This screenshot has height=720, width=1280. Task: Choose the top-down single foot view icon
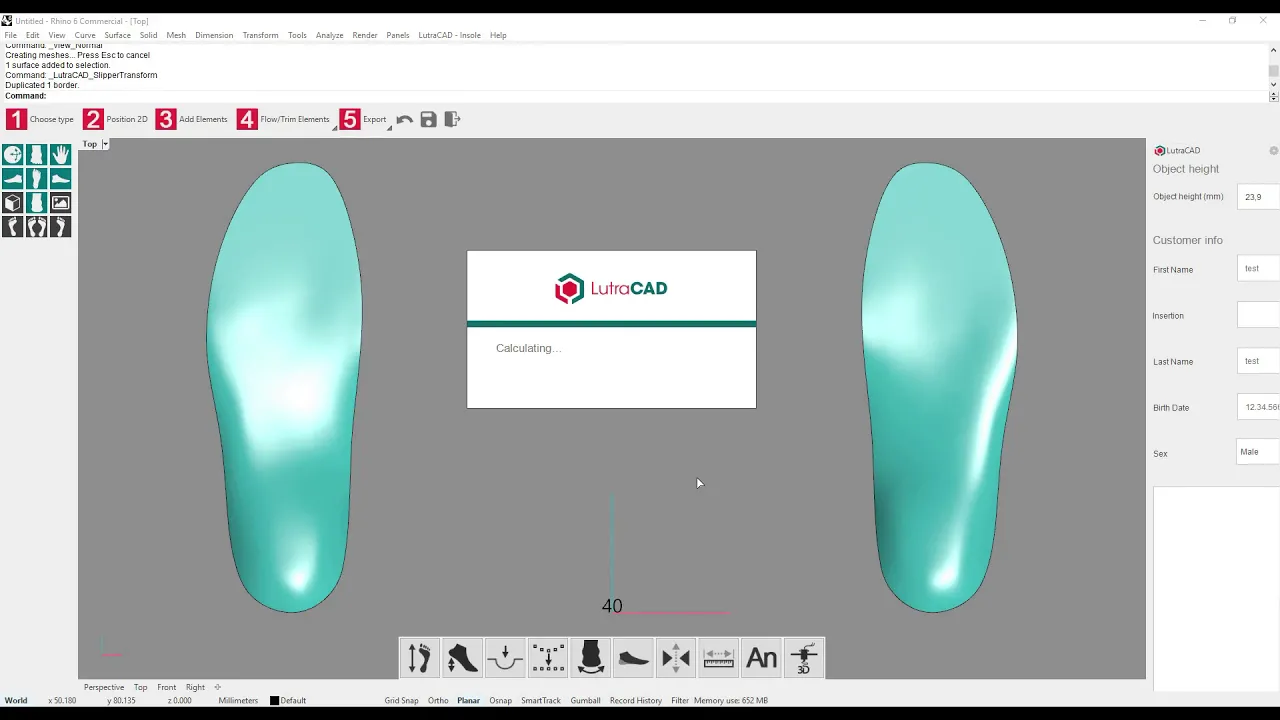coord(37,178)
